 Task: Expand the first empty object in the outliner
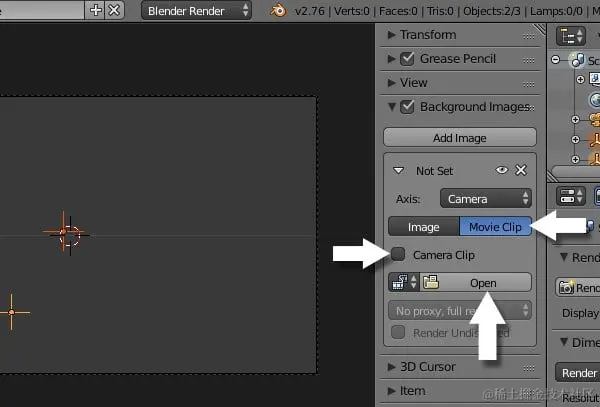(x=575, y=140)
